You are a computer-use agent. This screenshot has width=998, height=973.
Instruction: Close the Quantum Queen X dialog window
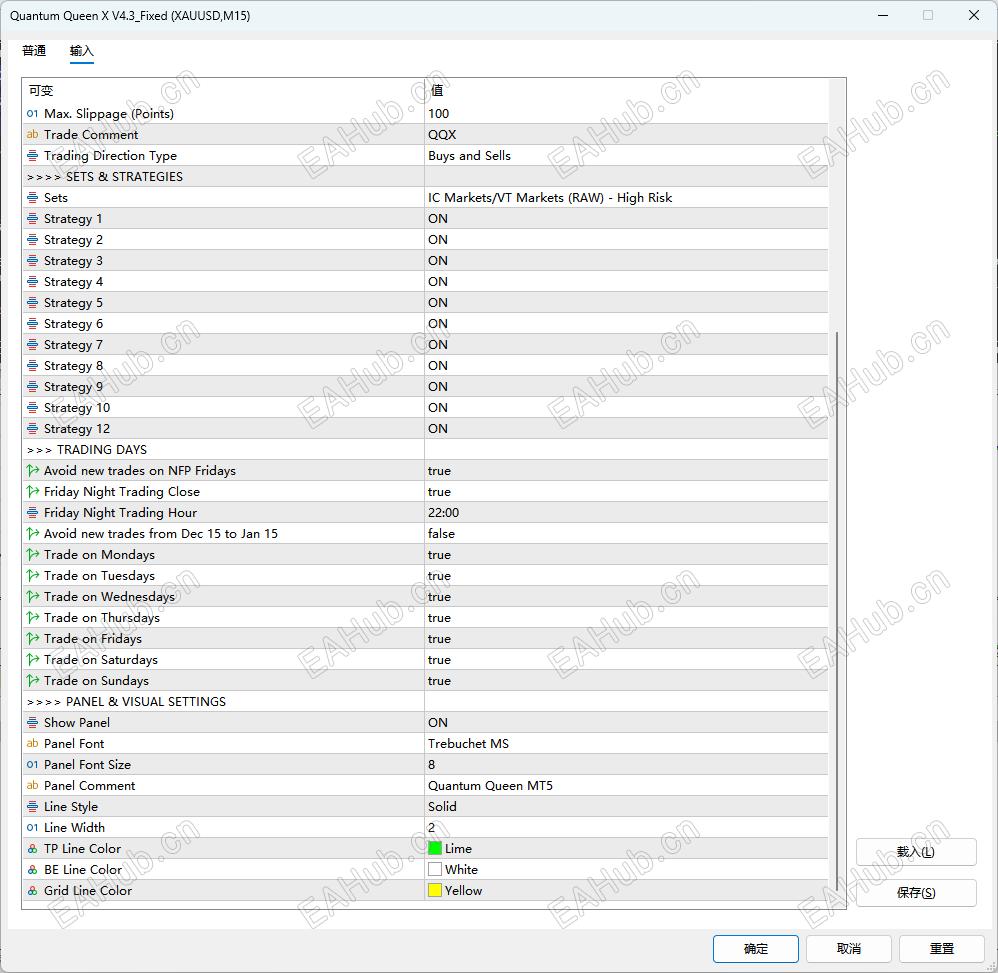(x=974, y=15)
